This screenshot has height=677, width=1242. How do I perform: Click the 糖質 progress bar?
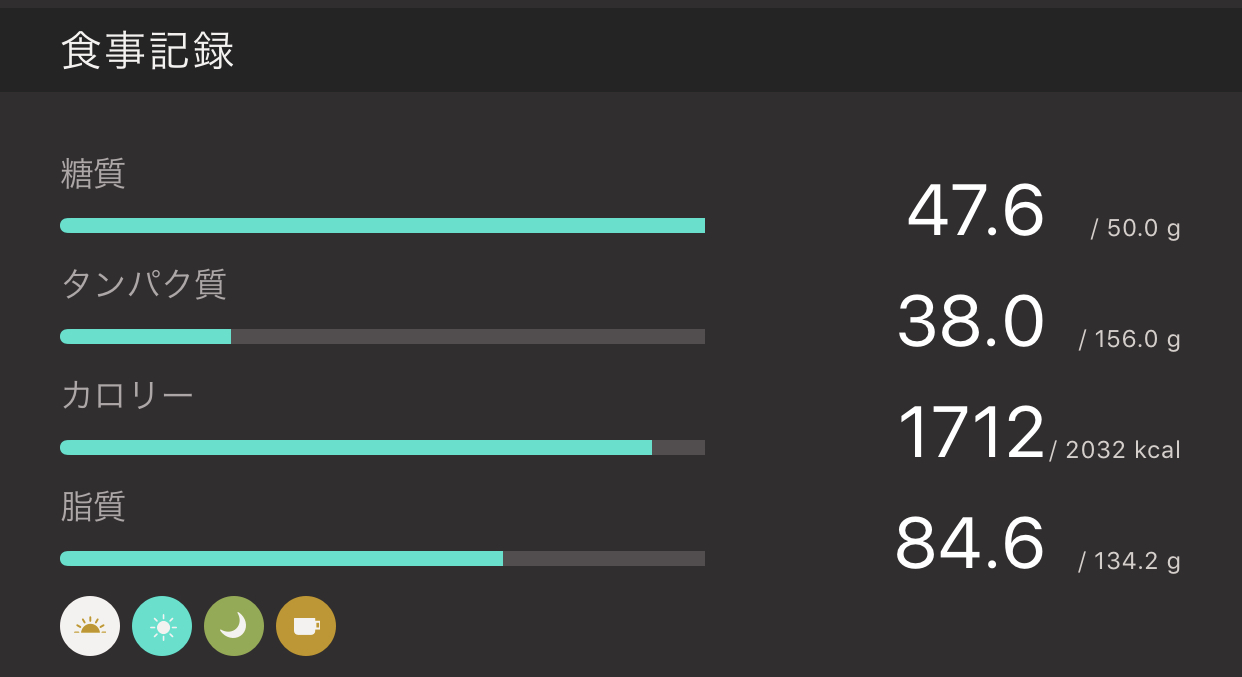coord(382,226)
